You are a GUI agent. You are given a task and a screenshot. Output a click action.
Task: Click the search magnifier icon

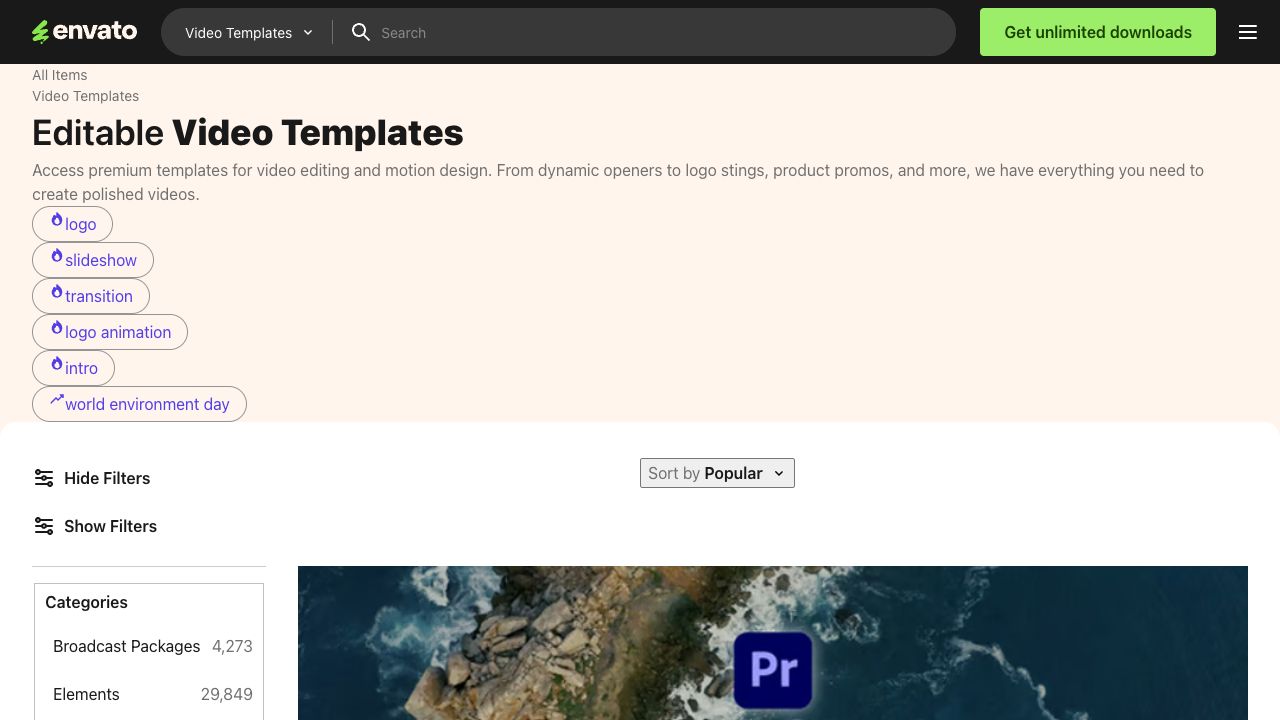[361, 32]
